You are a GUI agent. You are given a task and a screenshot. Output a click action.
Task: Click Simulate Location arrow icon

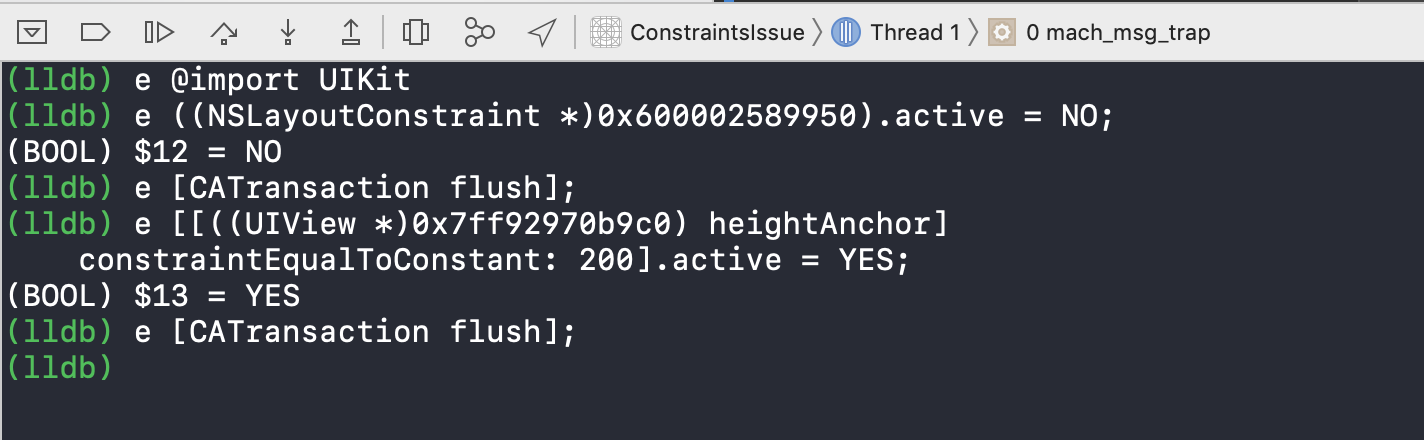(541, 33)
